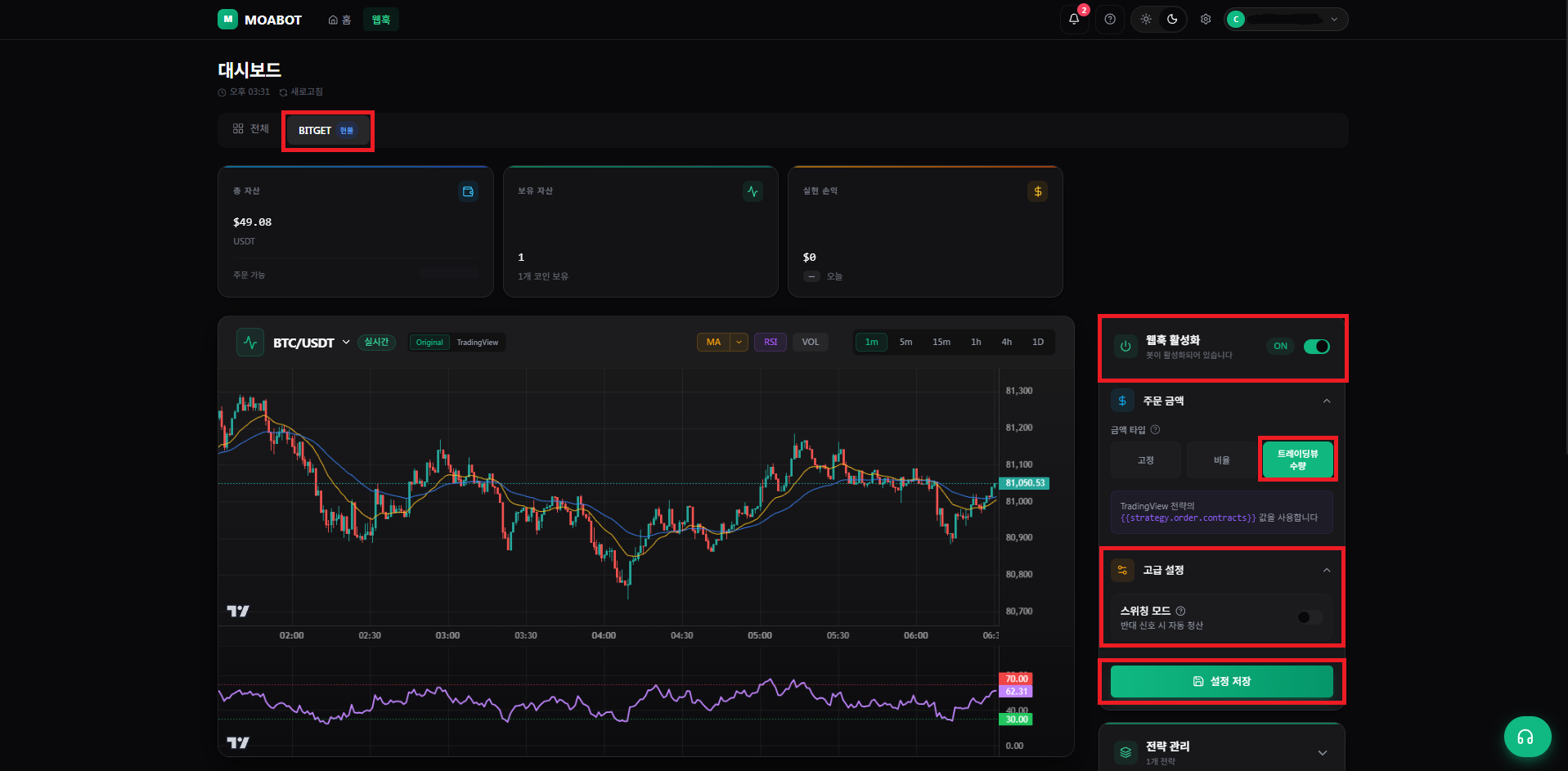Click the 설정 저장 button
The width and height of the screenshot is (1568, 771).
tap(1222, 681)
